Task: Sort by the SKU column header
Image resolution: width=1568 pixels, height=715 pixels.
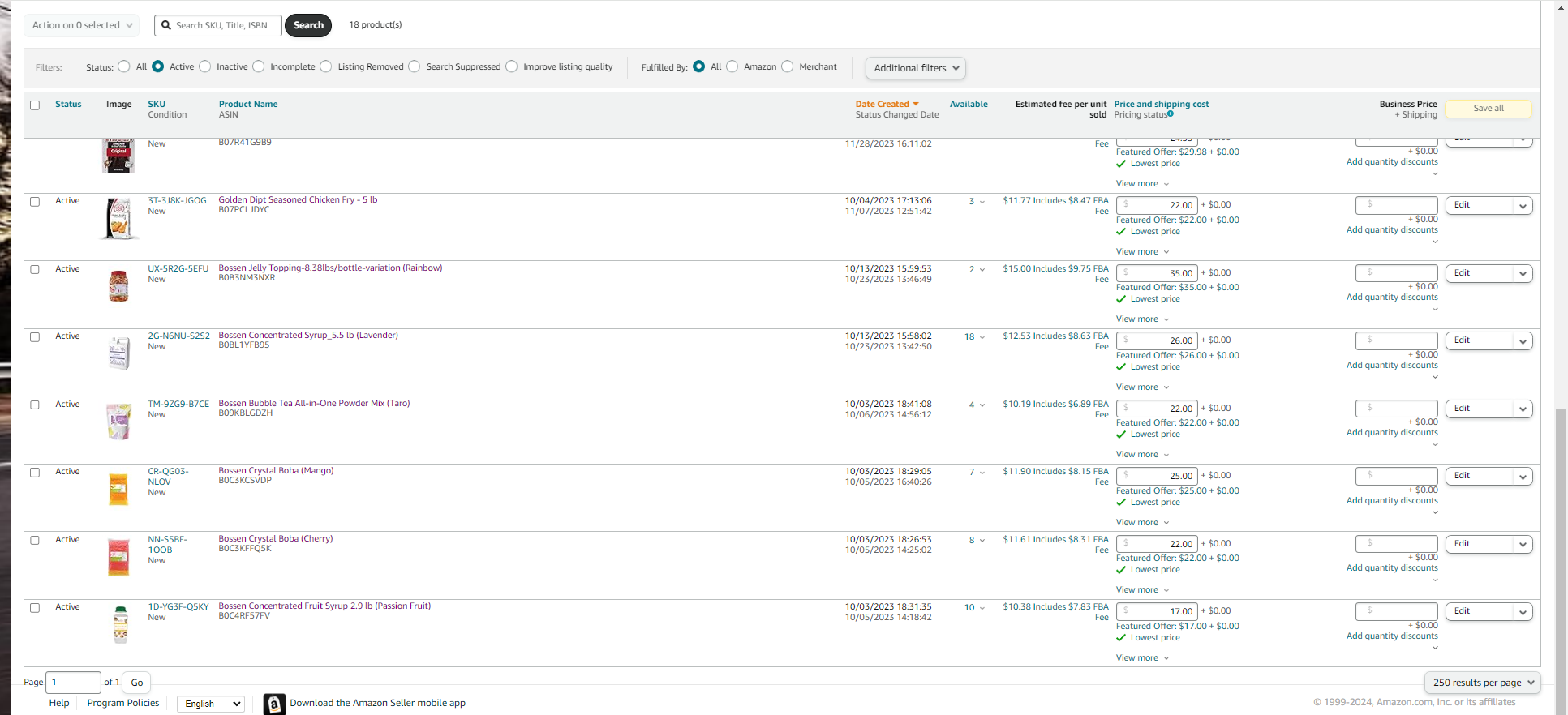Action: 157,105
